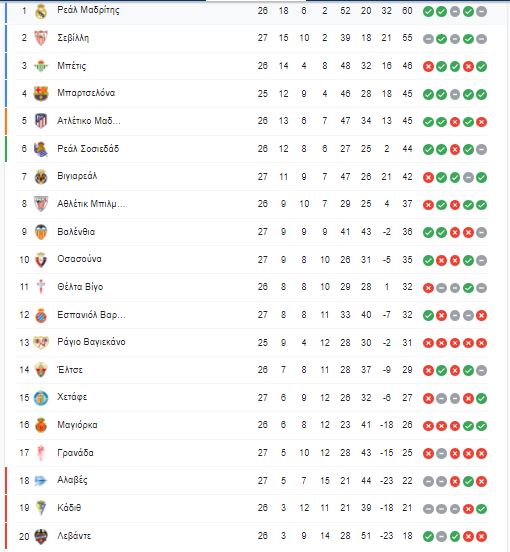Click Rayo Vallecano's last red loss indicator

(x=481, y=343)
